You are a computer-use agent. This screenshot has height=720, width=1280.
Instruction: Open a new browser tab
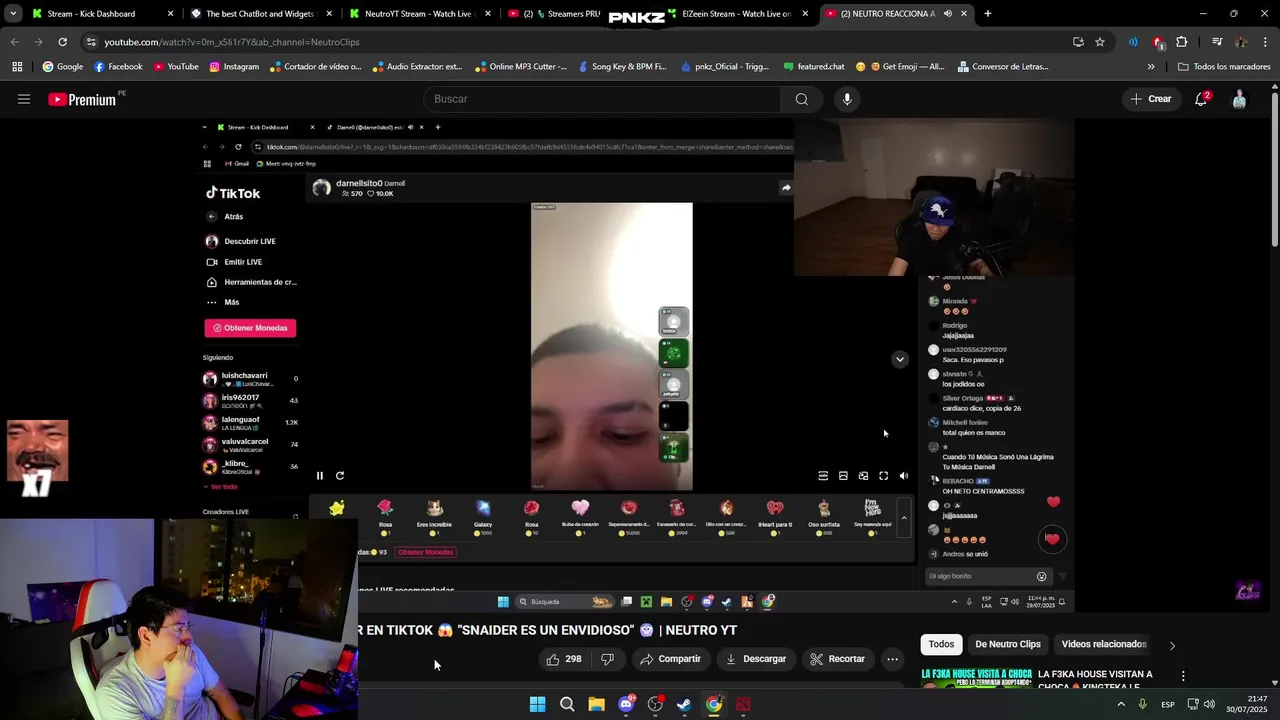[x=988, y=14]
